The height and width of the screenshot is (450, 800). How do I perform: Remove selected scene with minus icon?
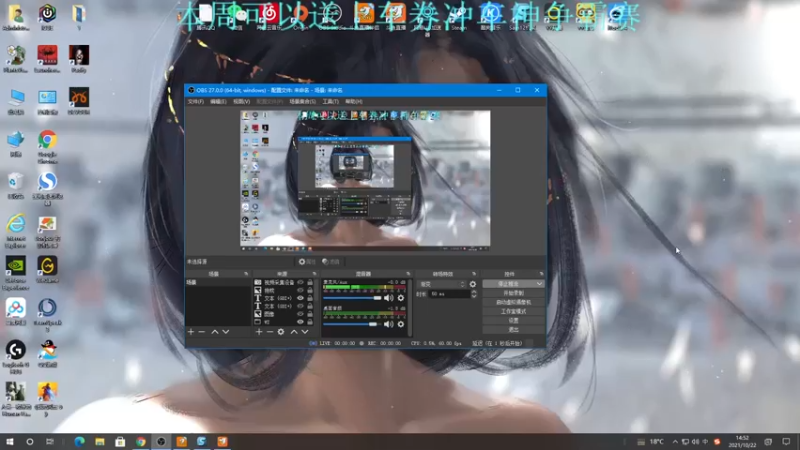pyautogui.click(x=202, y=332)
